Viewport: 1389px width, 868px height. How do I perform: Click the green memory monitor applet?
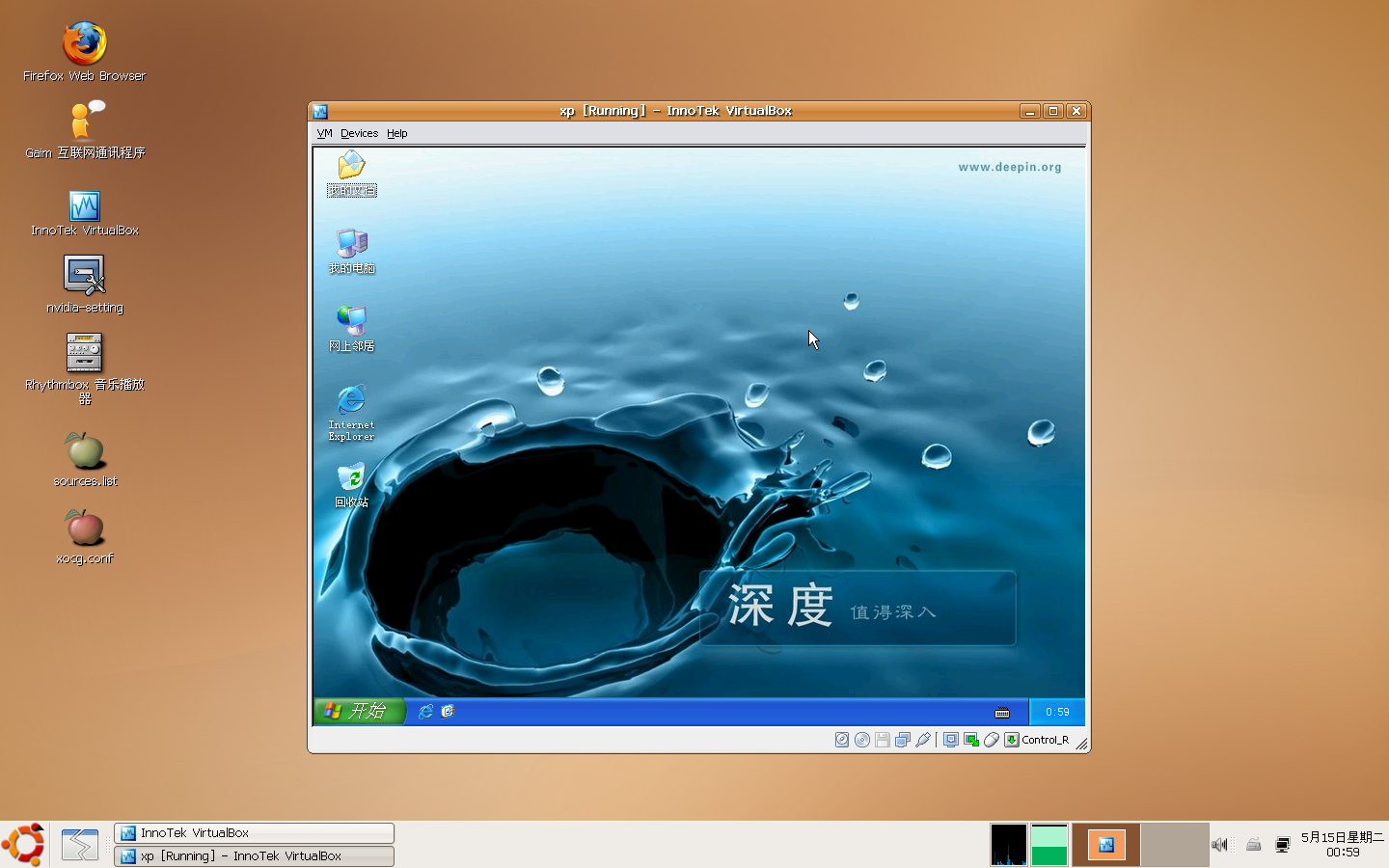[1049, 845]
